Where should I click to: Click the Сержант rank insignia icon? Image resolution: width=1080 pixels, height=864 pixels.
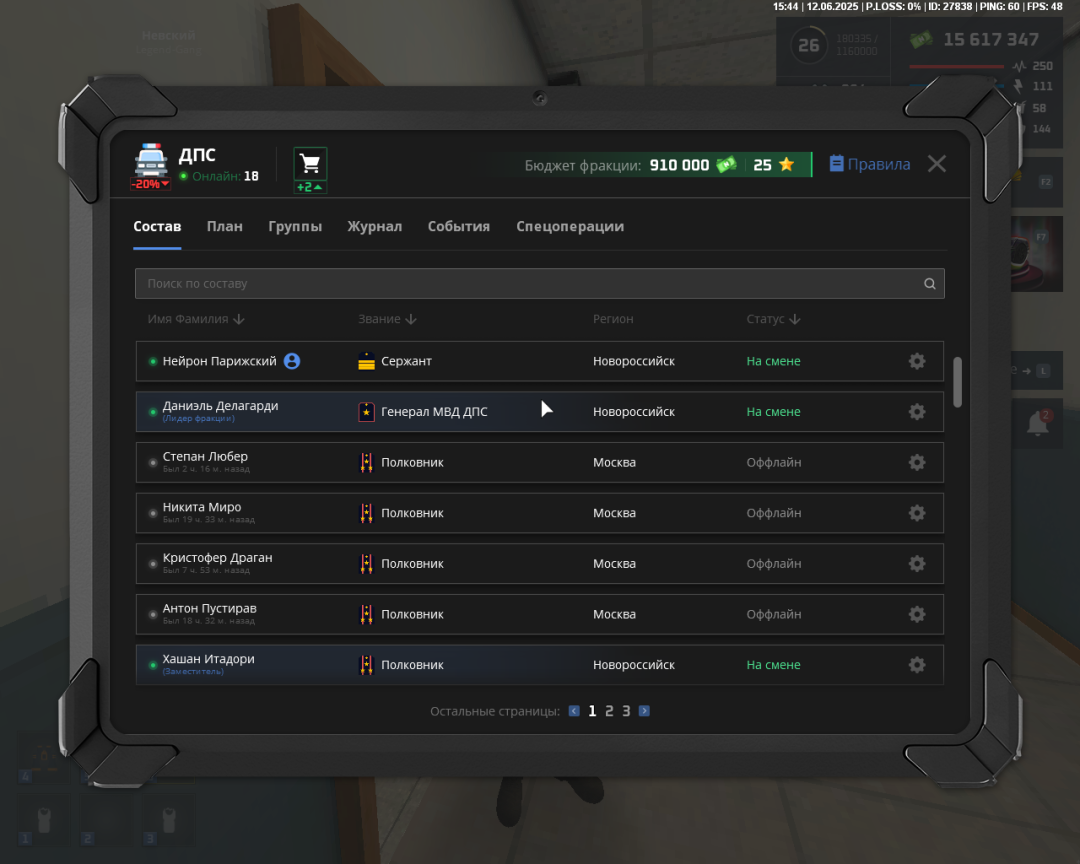[366, 361]
